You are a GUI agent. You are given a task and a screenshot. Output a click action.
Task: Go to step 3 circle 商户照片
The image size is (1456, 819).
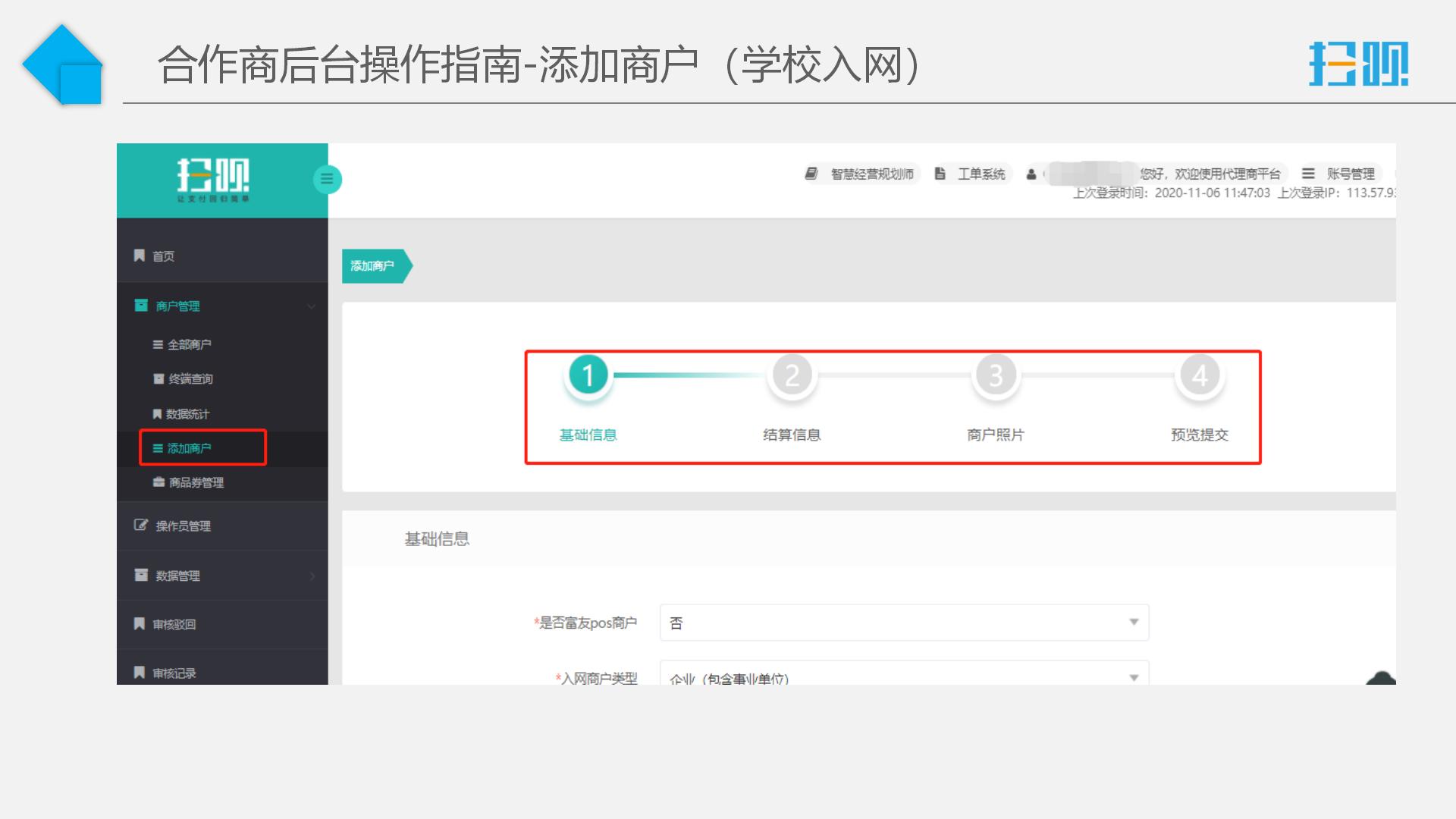click(996, 375)
